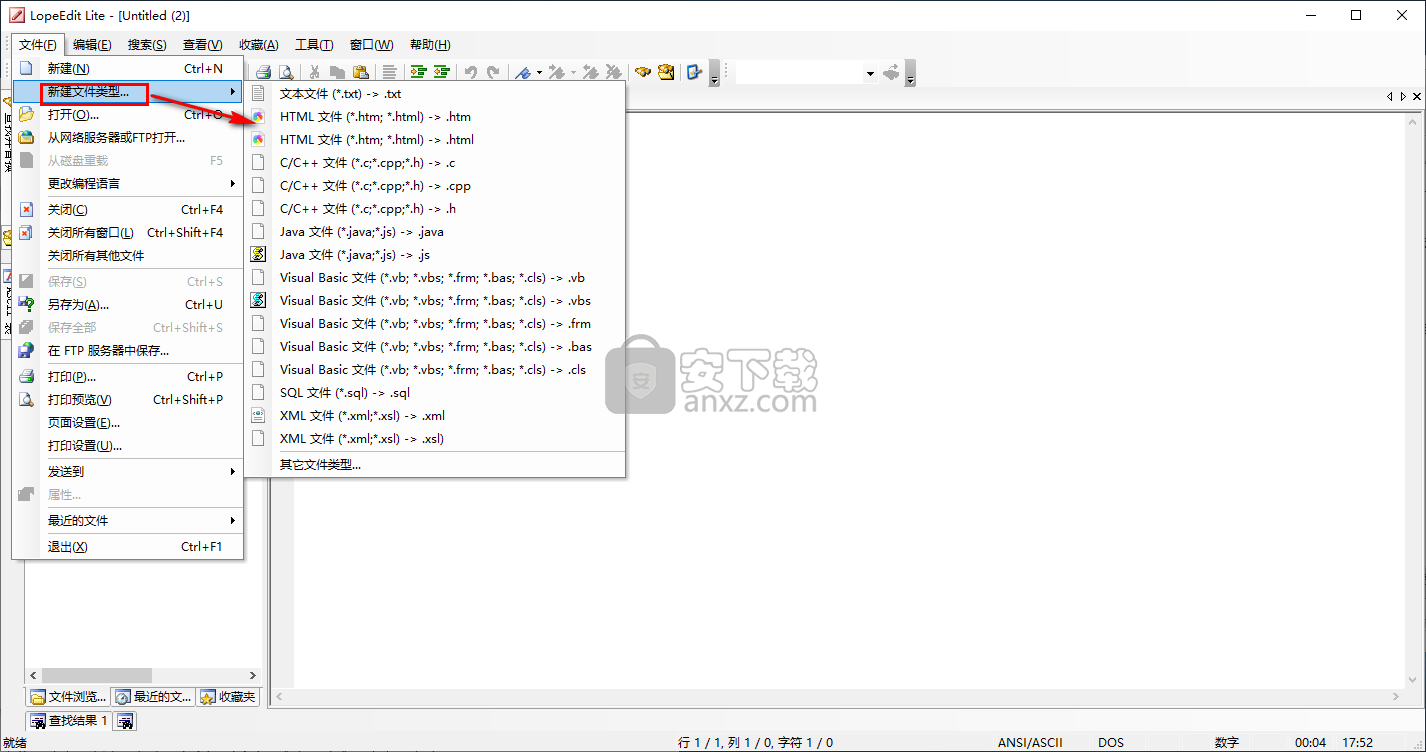Open the bookmark icon dropdown arrow

pyautogui.click(x=539, y=72)
